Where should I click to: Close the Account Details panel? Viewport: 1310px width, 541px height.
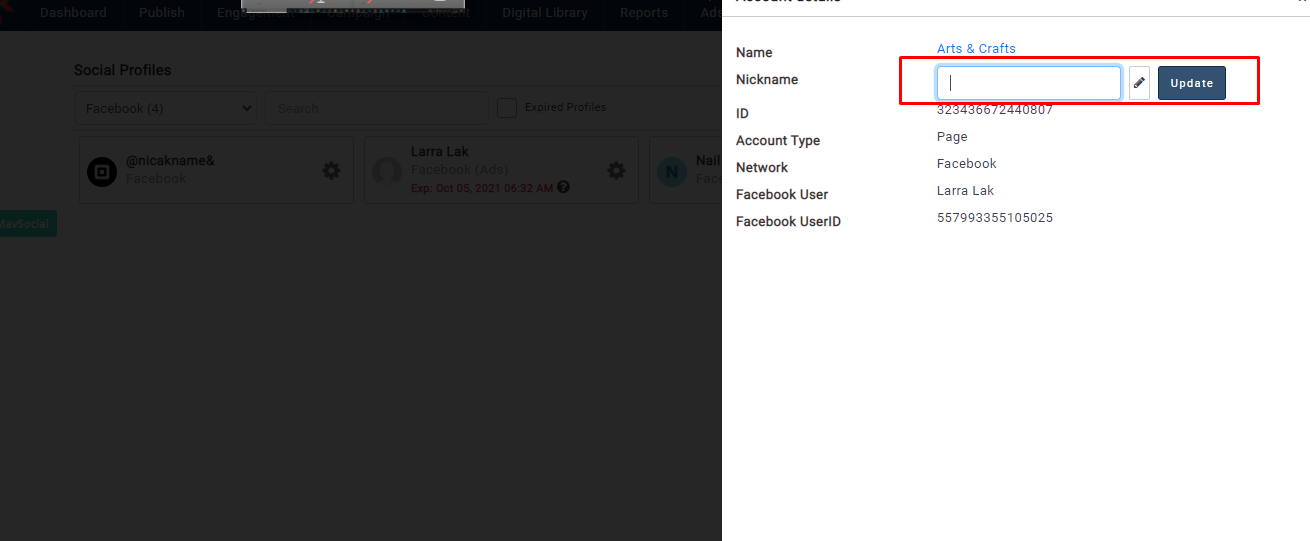(x=1302, y=2)
